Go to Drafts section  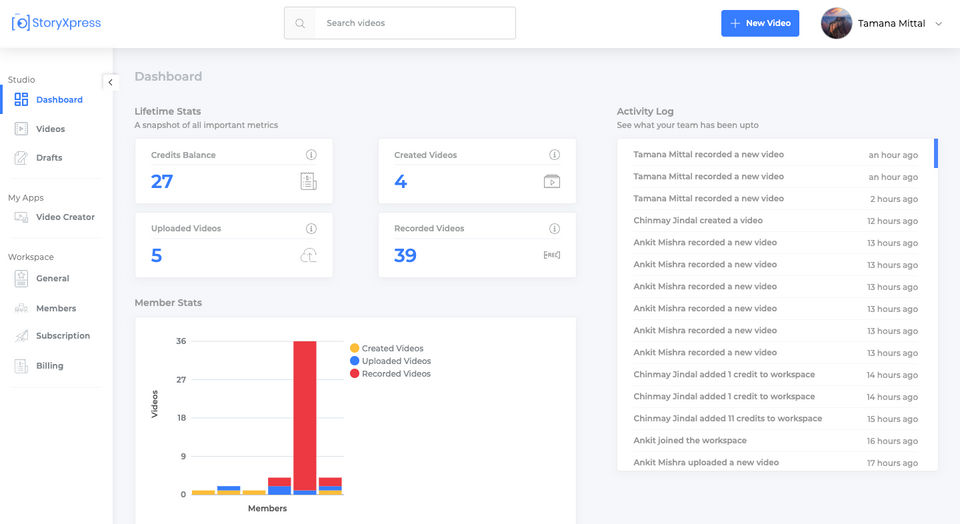(x=49, y=158)
